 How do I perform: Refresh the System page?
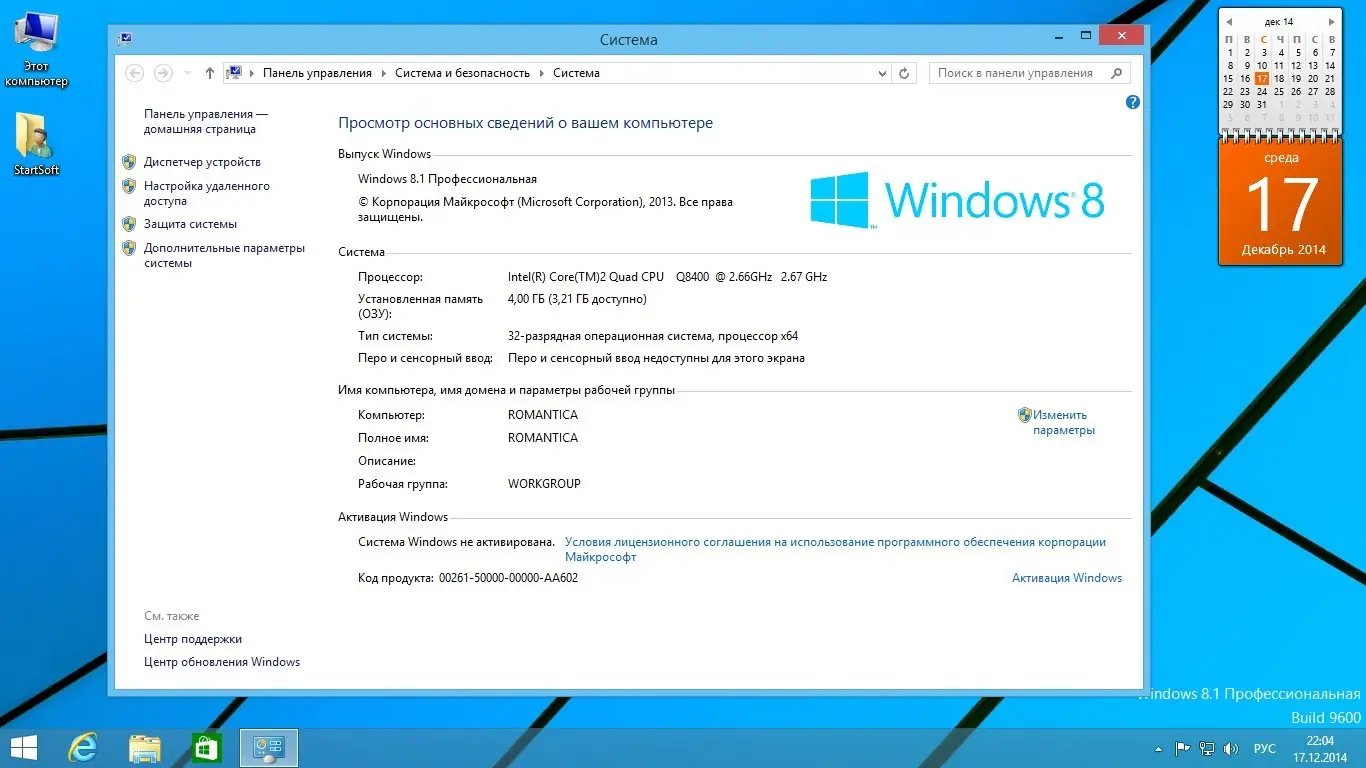click(904, 73)
